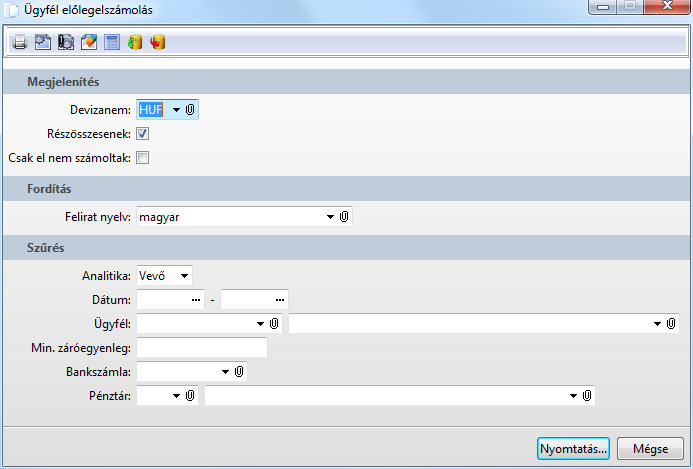Open the Bankszámla dropdown
Viewport: 693px width, 469px height.
pos(225,372)
